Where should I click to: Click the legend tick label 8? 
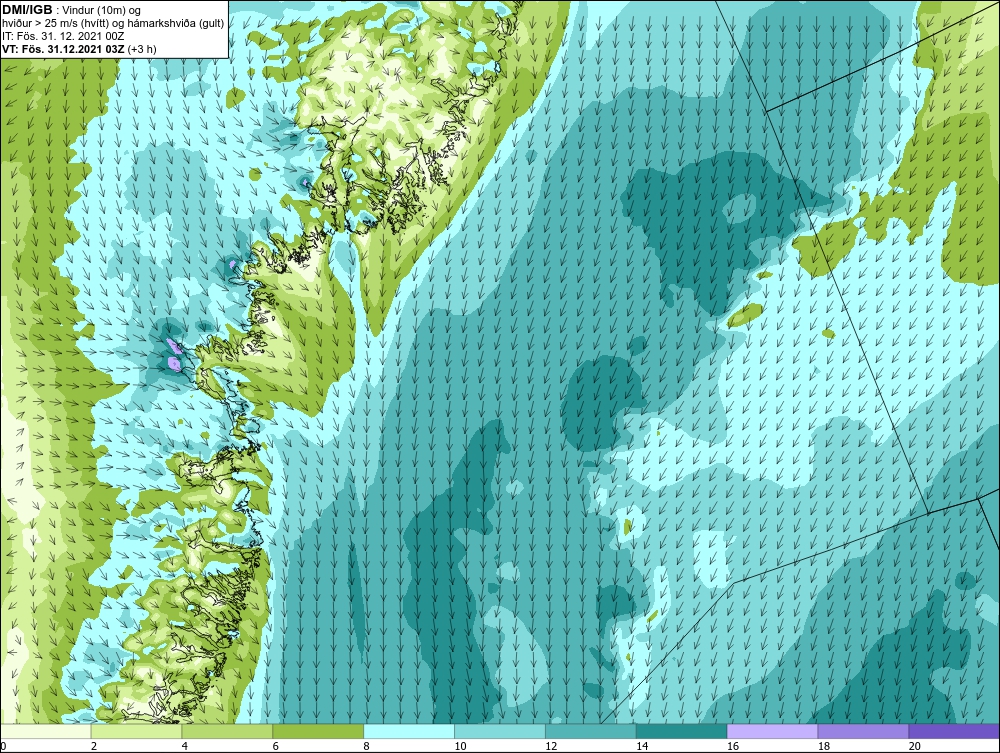click(x=367, y=746)
